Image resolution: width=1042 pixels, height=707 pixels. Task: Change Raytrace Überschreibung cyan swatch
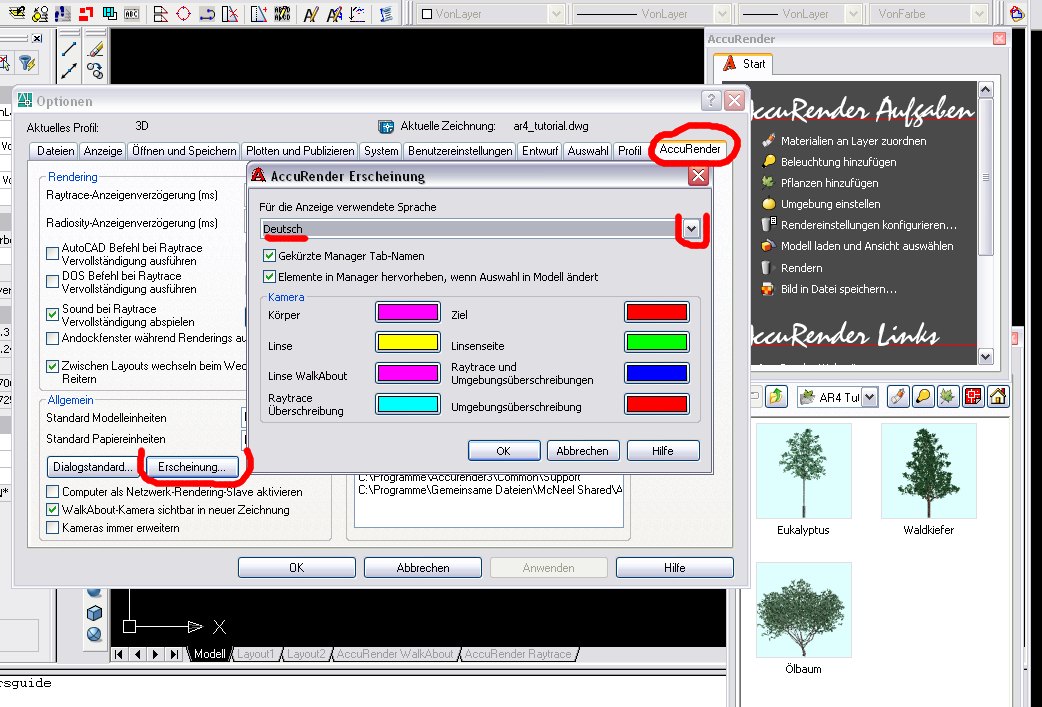point(408,404)
